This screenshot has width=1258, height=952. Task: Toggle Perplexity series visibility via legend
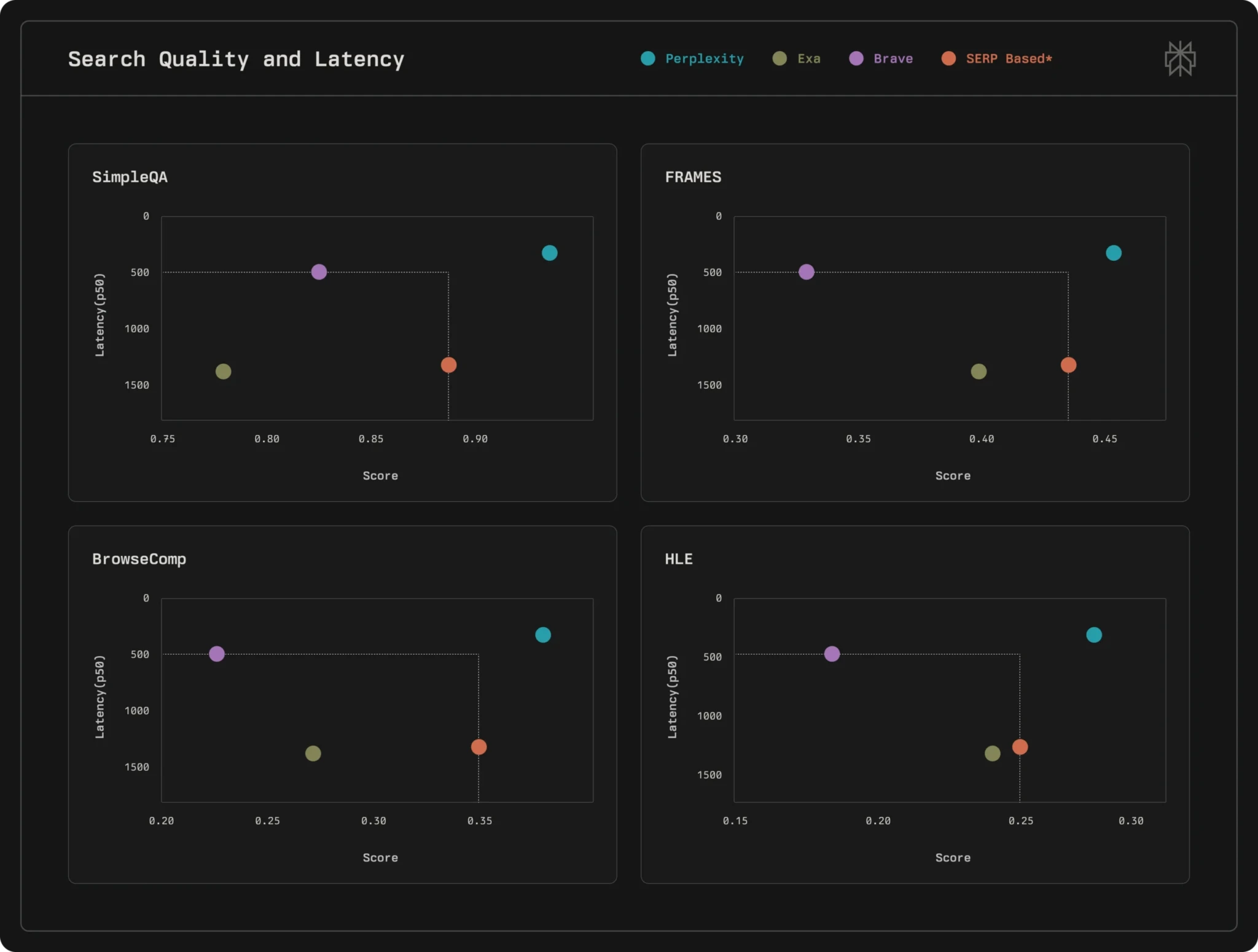pyautogui.click(x=705, y=58)
